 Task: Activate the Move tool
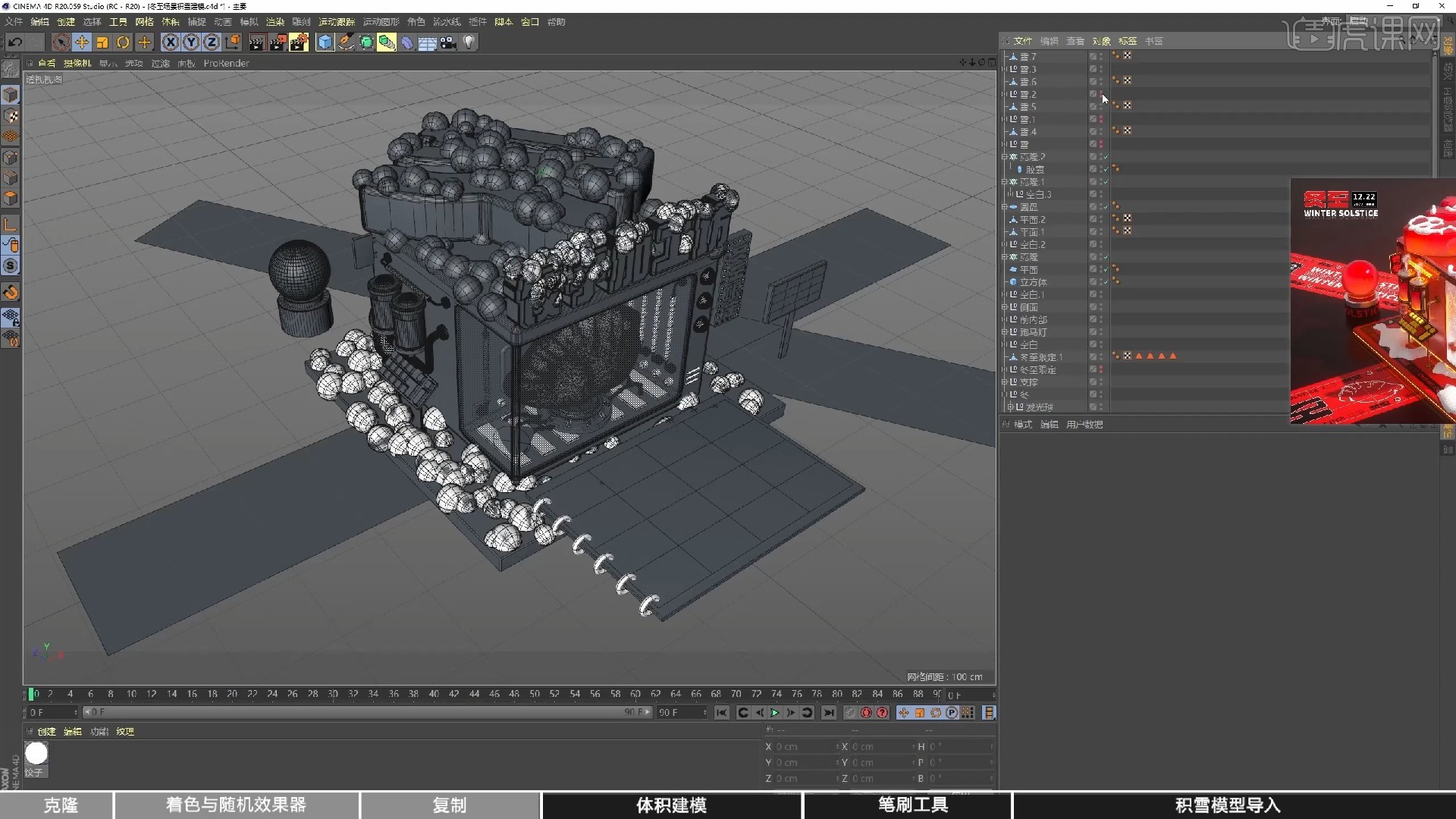coord(82,42)
